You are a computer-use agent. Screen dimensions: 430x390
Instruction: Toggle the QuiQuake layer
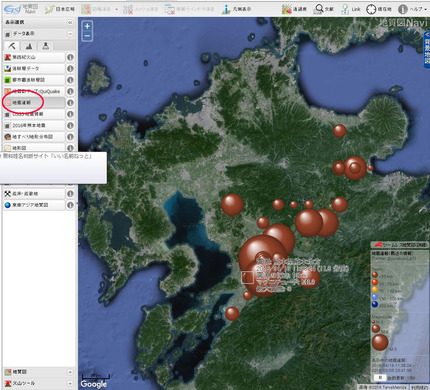pos(34,91)
